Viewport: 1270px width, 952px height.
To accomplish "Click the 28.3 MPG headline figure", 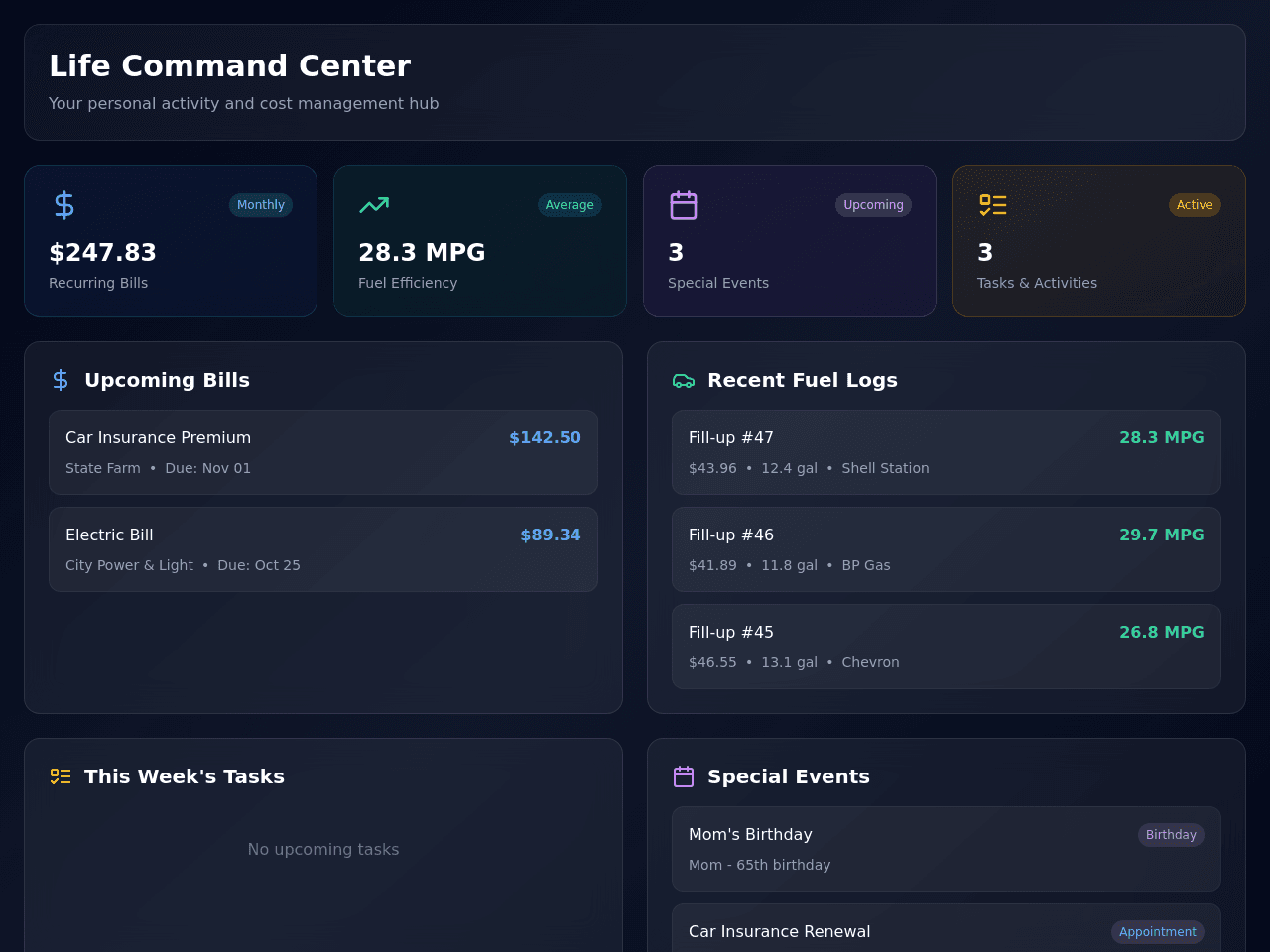I will [422, 253].
